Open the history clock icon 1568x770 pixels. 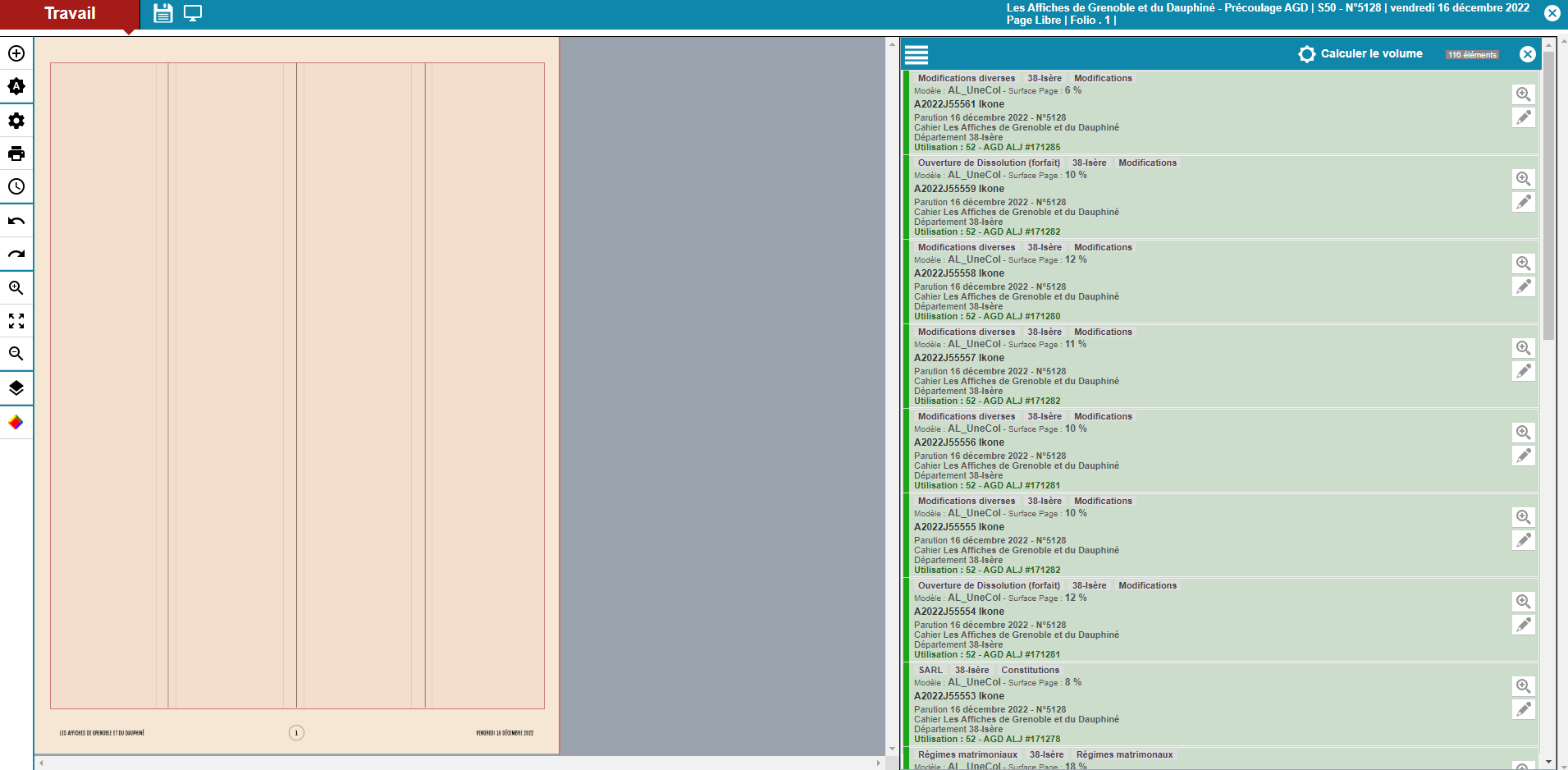[16, 186]
